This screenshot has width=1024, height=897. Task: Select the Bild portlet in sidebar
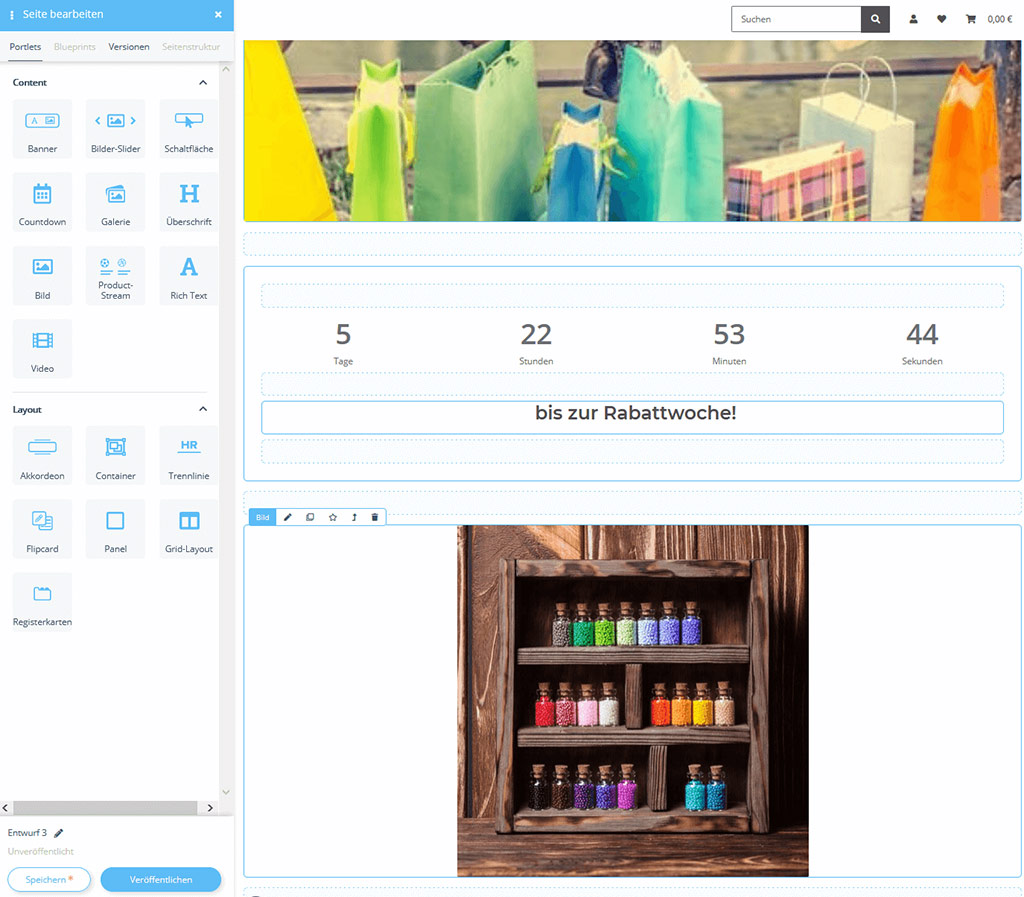click(42, 276)
